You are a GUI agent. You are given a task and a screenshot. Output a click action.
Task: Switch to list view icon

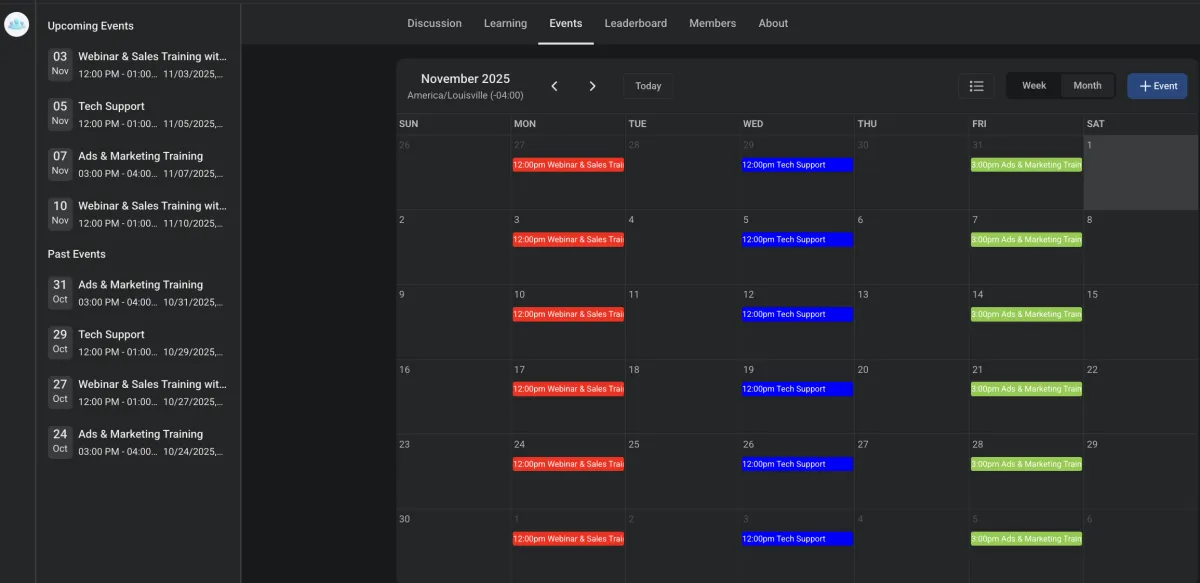coord(976,86)
